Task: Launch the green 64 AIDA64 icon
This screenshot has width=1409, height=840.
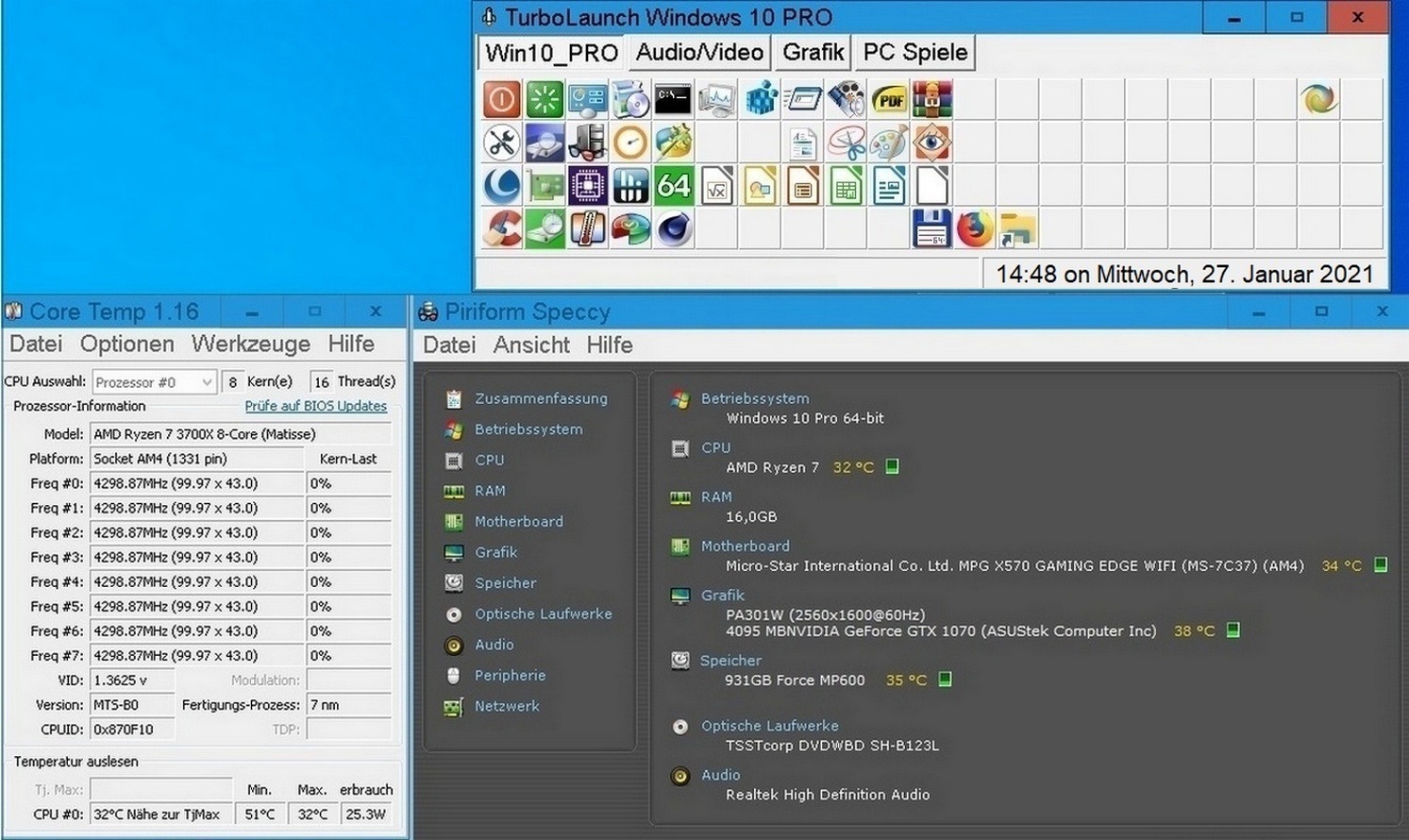Action: [673, 186]
